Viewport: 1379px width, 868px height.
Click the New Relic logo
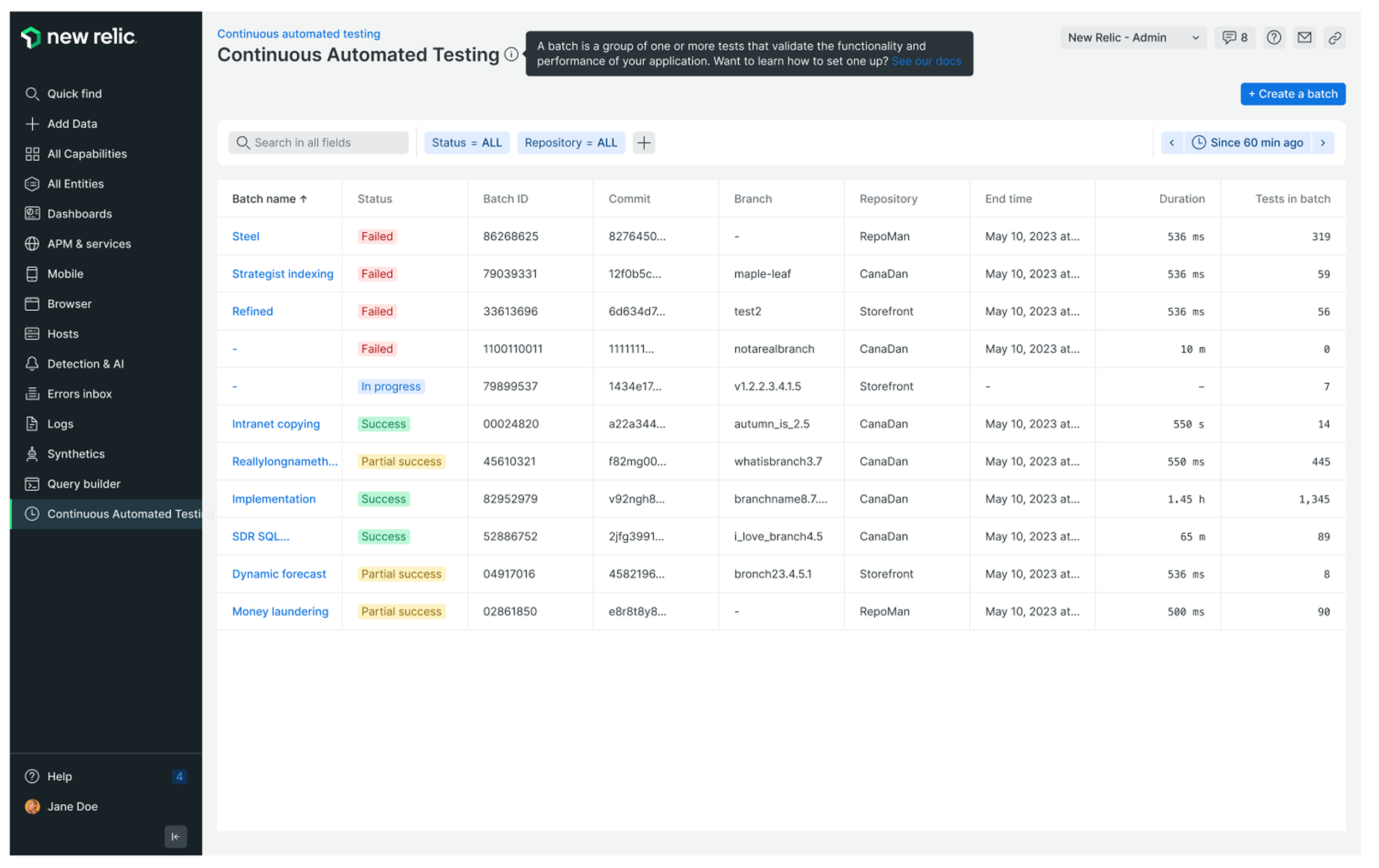(x=79, y=37)
